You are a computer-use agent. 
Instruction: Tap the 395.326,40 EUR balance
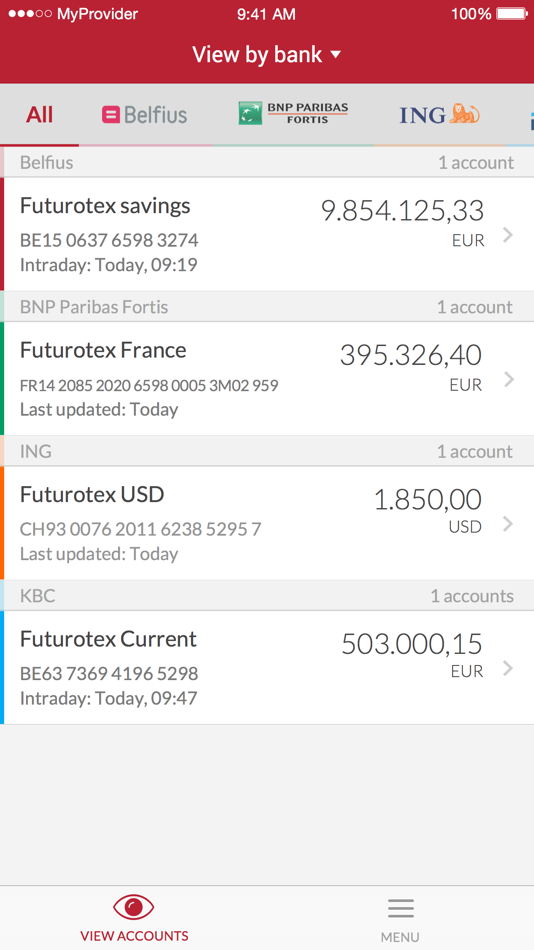411,365
